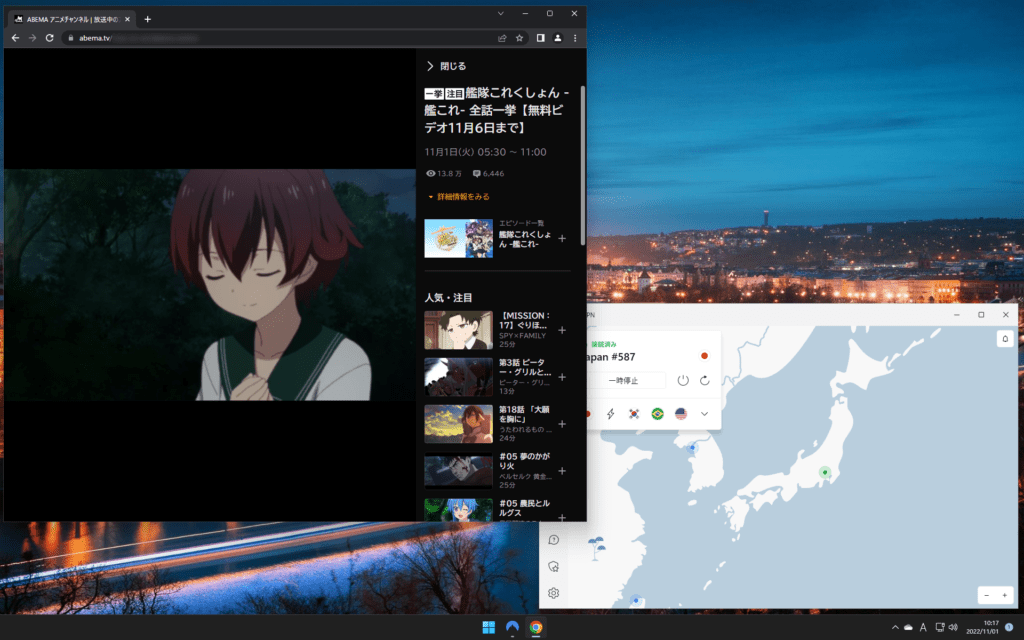Image resolution: width=1024 pixels, height=640 pixels.
Task: Add 第18話 大願を胸に to my list
Action: [x=562, y=424]
